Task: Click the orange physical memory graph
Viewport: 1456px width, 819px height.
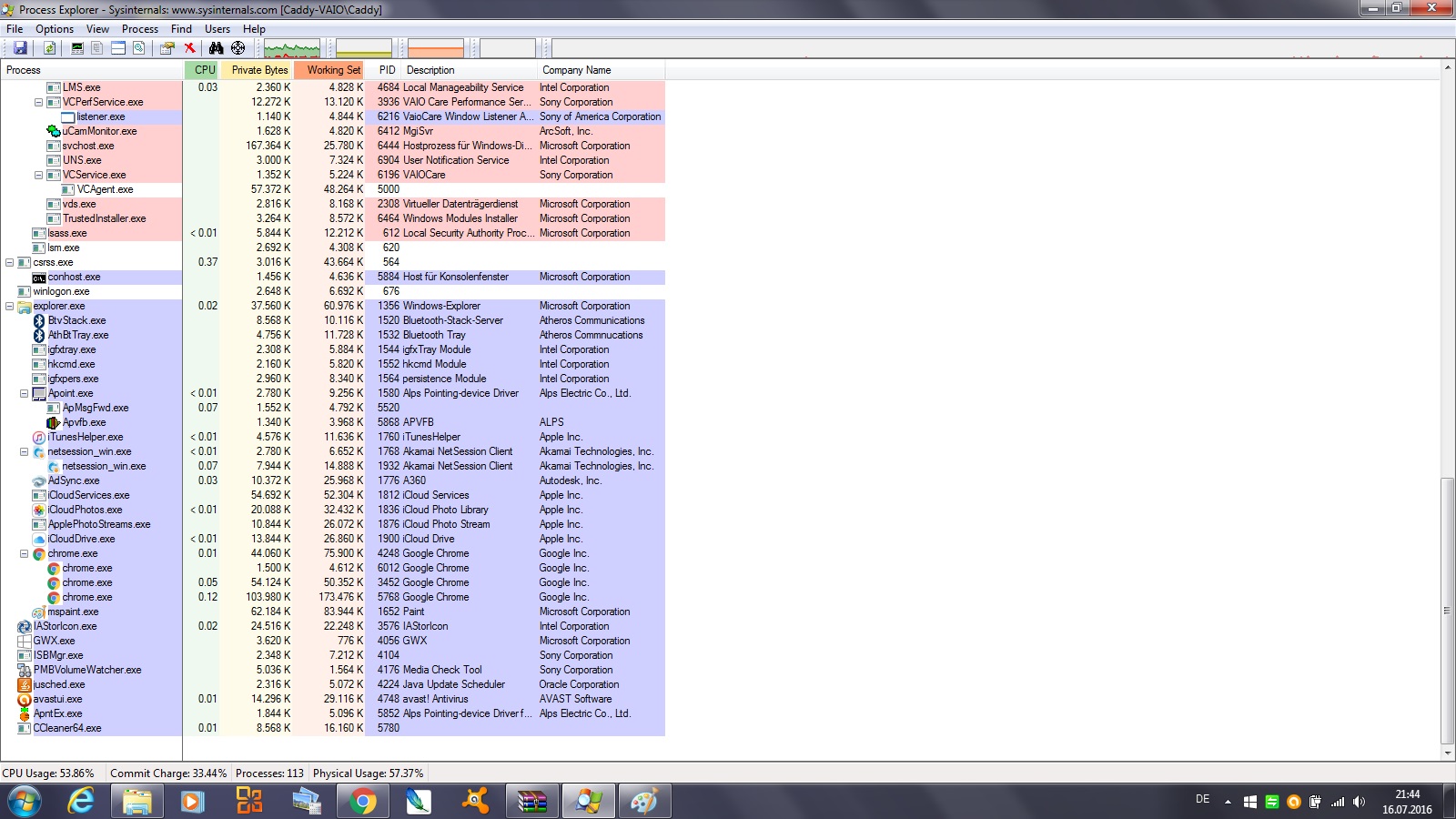Action: click(x=436, y=48)
